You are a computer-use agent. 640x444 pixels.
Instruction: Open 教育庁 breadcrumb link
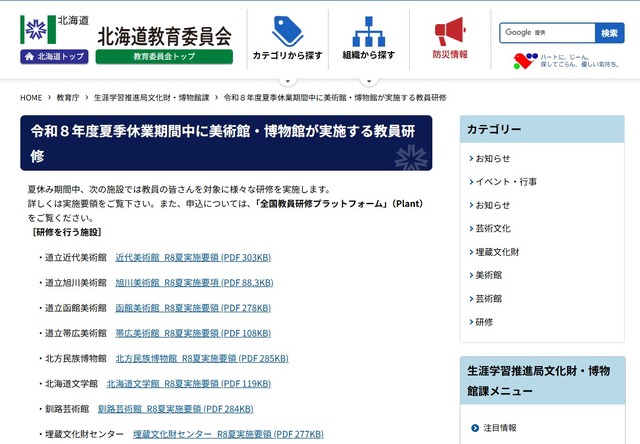click(68, 98)
